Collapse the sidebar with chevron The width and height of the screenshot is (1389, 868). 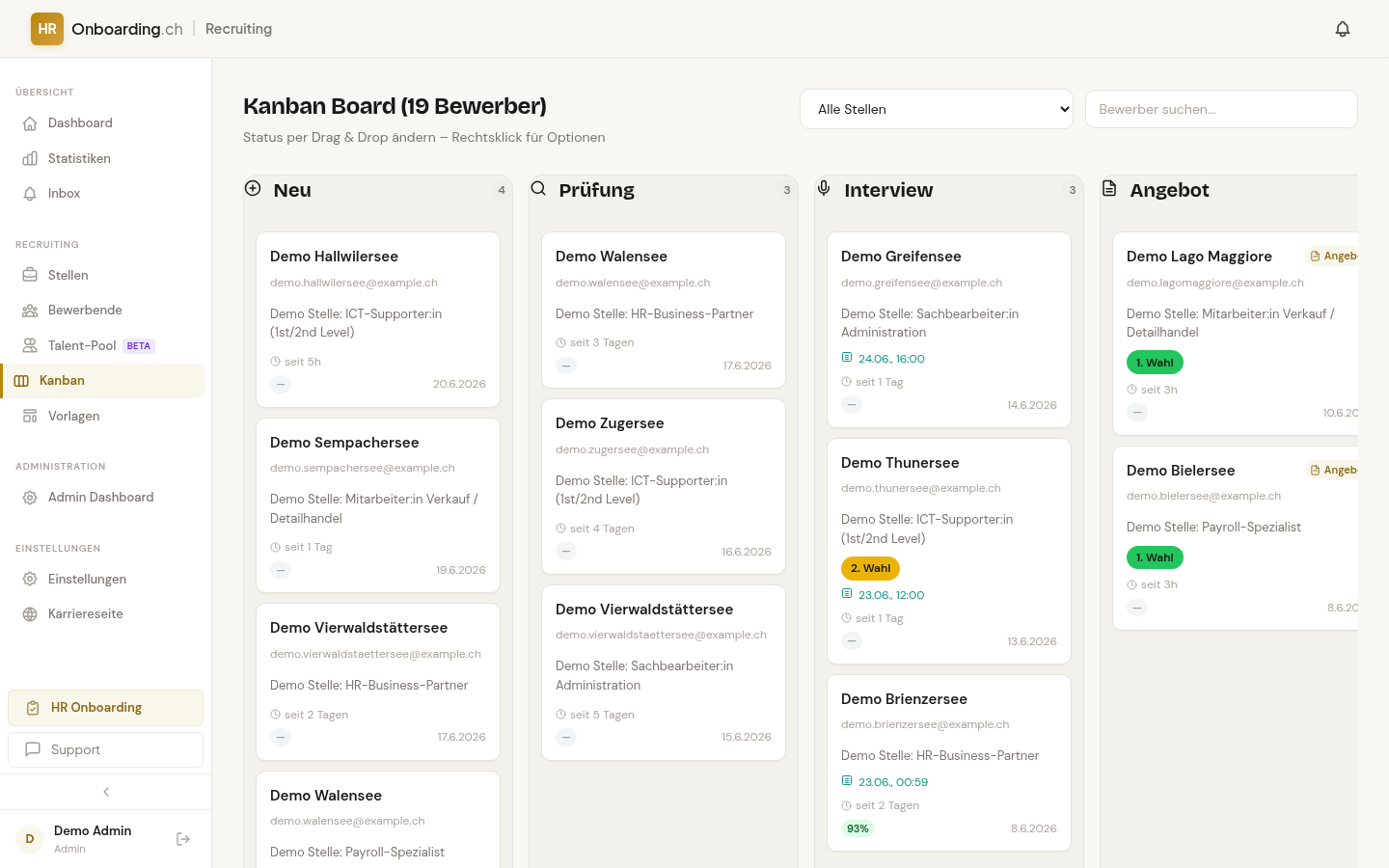point(106,792)
